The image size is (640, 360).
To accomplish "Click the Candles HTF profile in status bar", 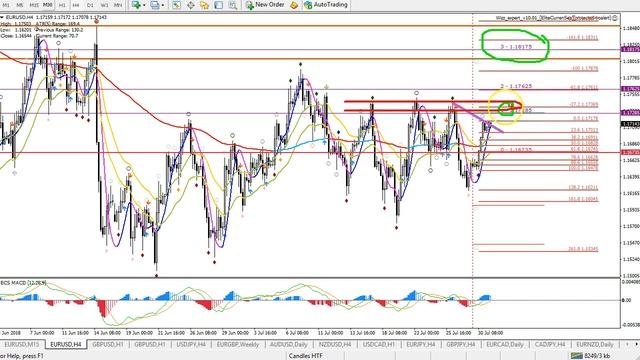I will click(305, 356).
